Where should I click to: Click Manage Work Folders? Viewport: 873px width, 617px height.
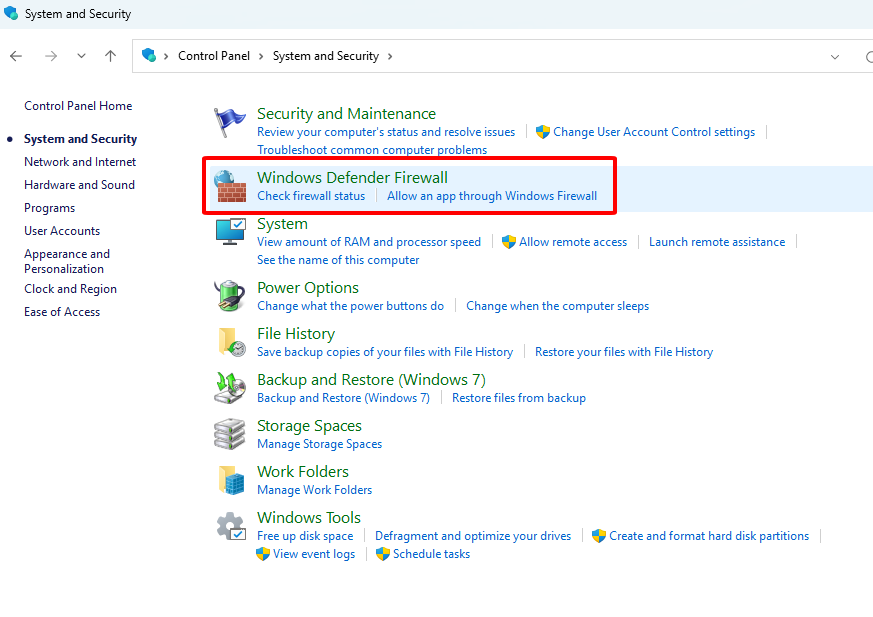(315, 490)
